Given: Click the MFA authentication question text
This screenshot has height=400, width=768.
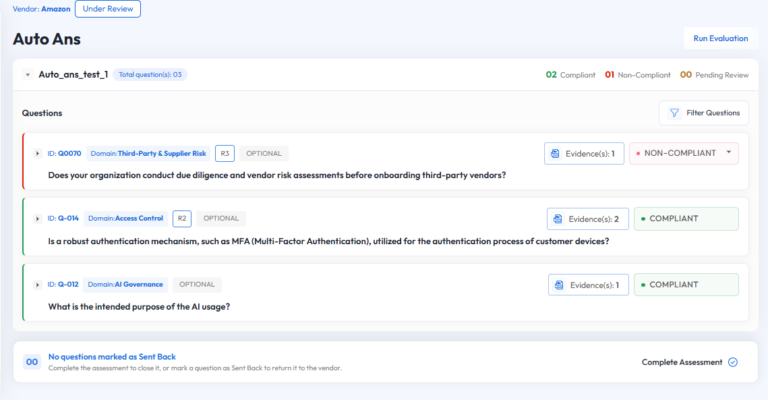Looking at the screenshot, I should click(329, 241).
